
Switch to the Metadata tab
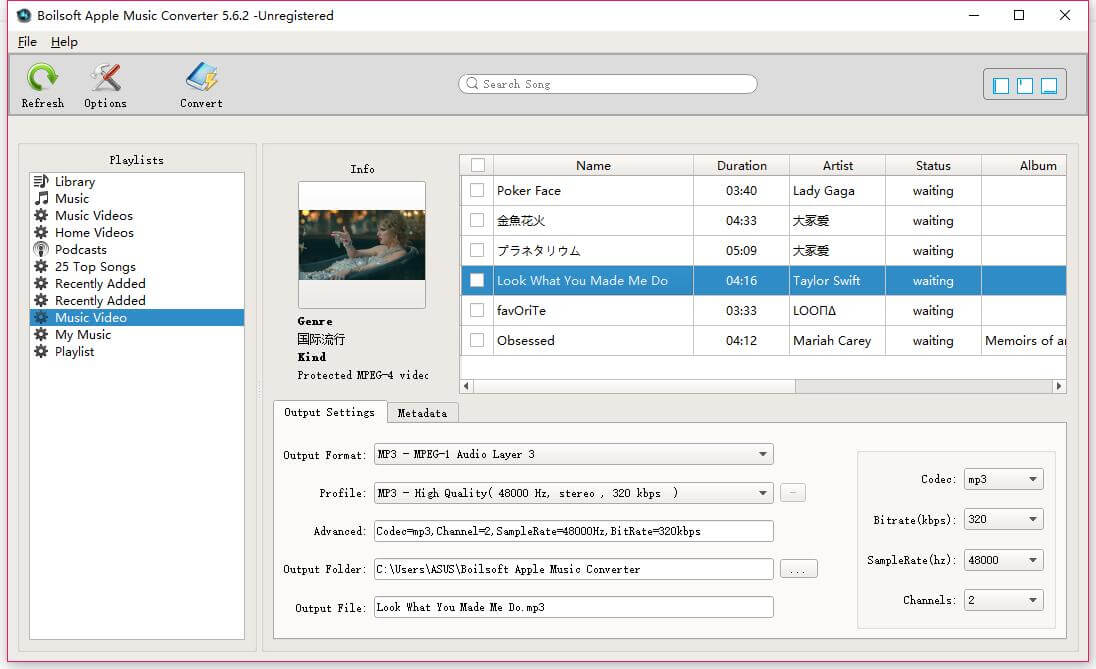422,413
